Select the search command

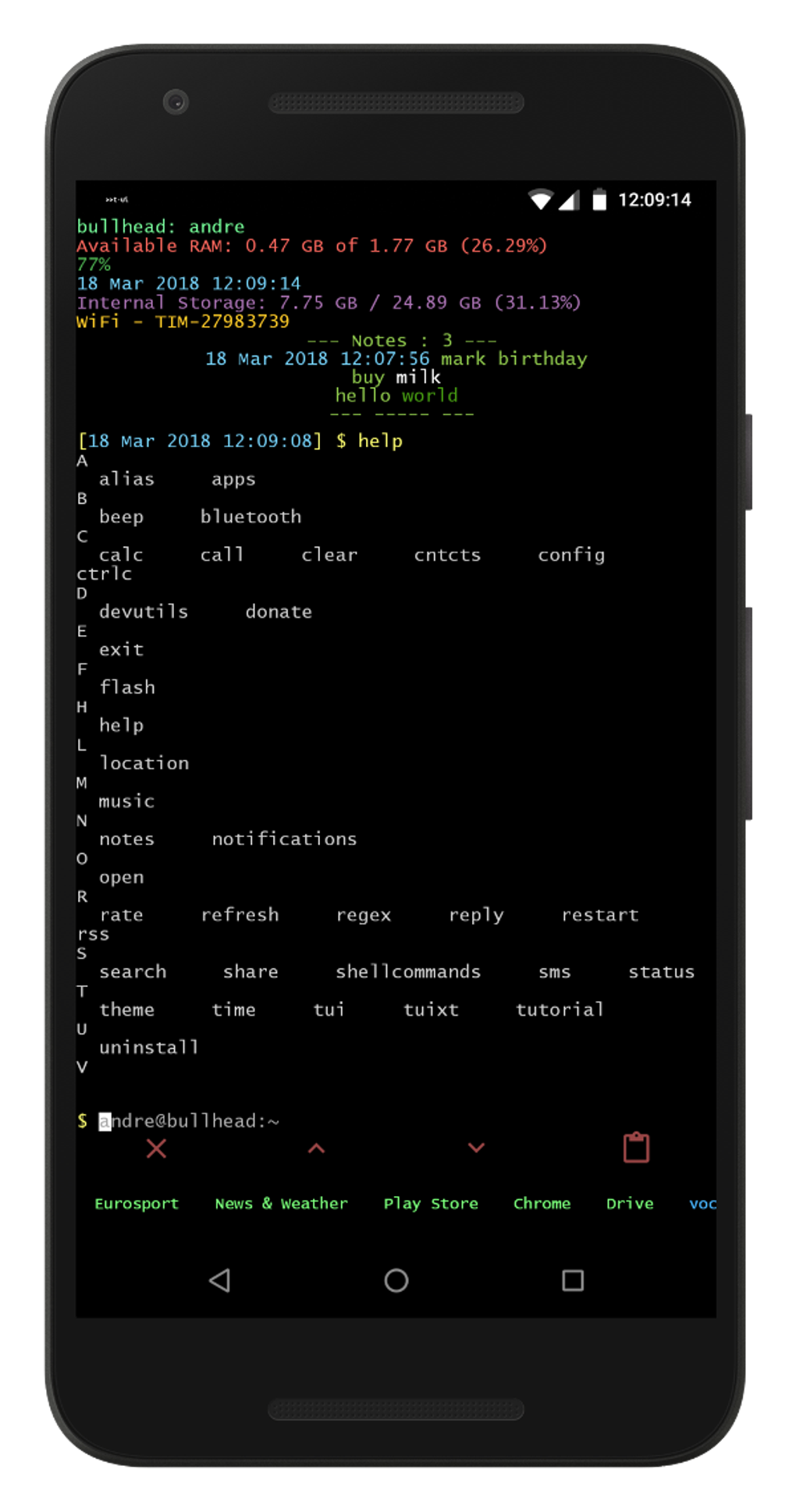133,971
